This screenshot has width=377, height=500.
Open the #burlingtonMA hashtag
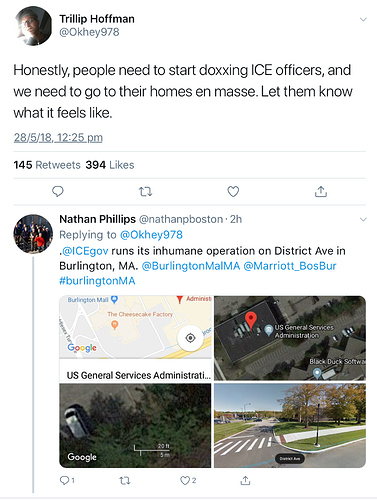(x=97, y=281)
